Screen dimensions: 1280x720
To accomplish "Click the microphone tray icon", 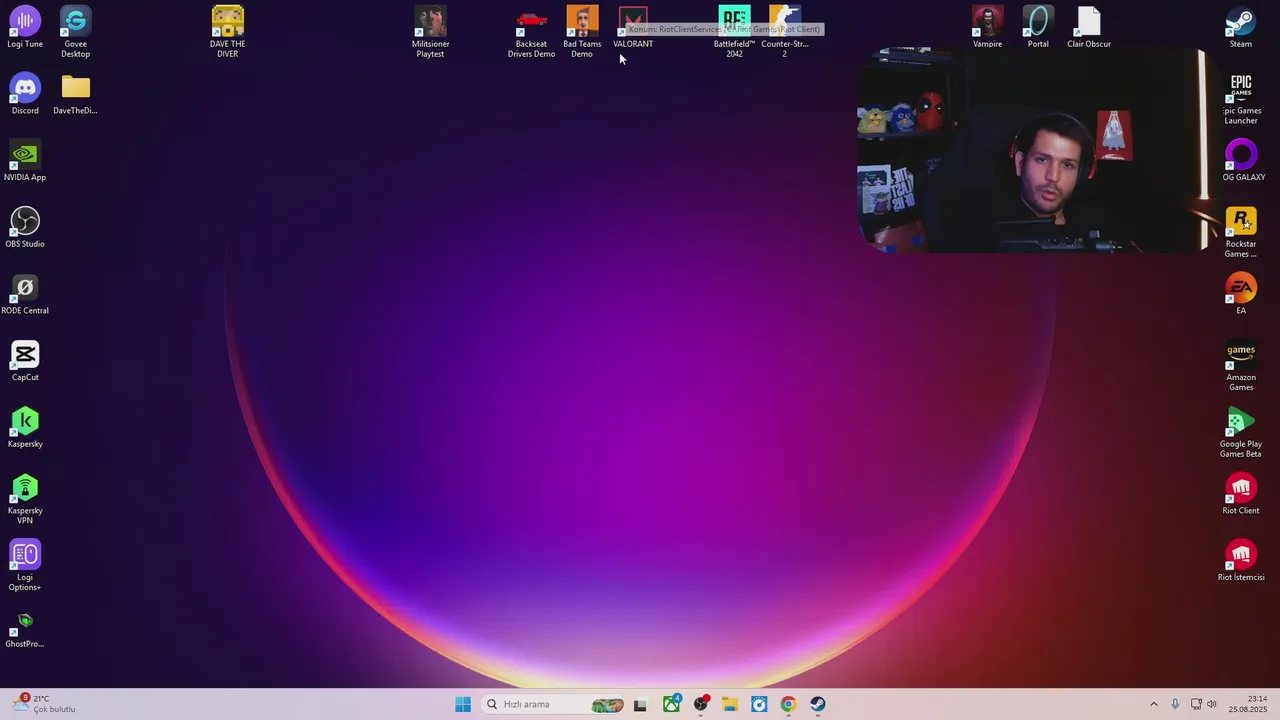I will [1175, 704].
